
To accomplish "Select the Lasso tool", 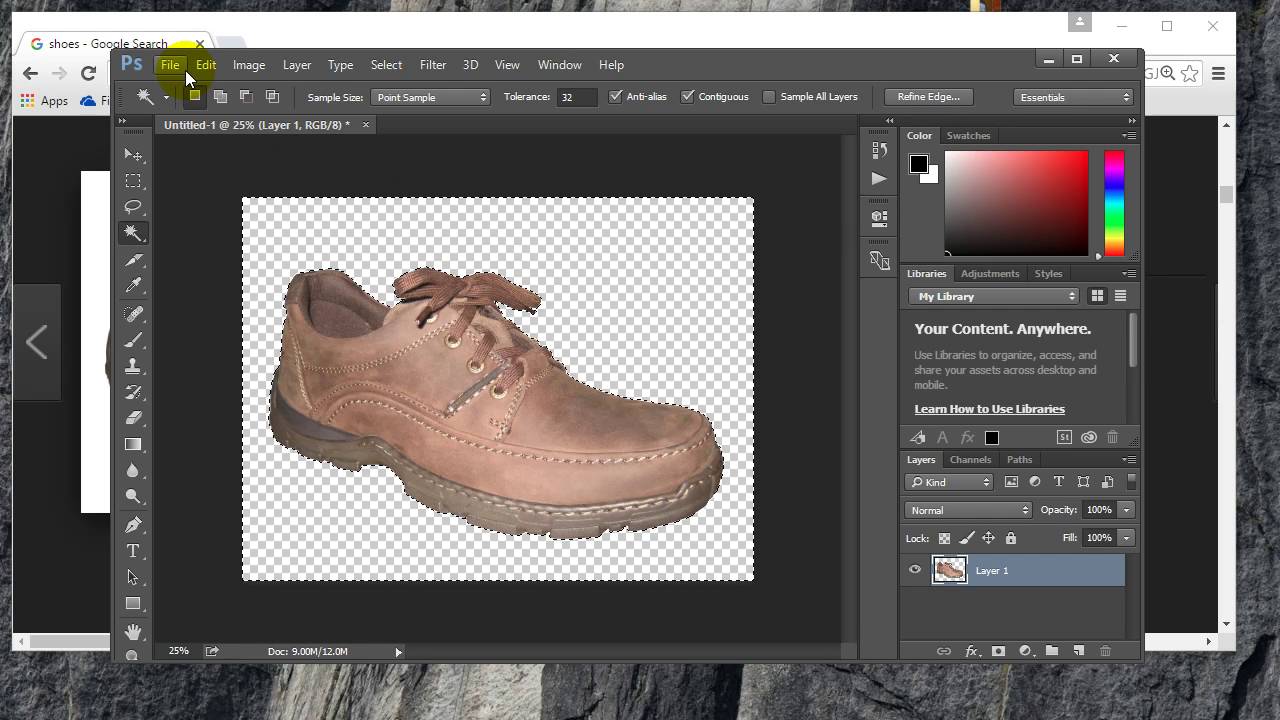I will pyautogui.click(x=133, y=207).
